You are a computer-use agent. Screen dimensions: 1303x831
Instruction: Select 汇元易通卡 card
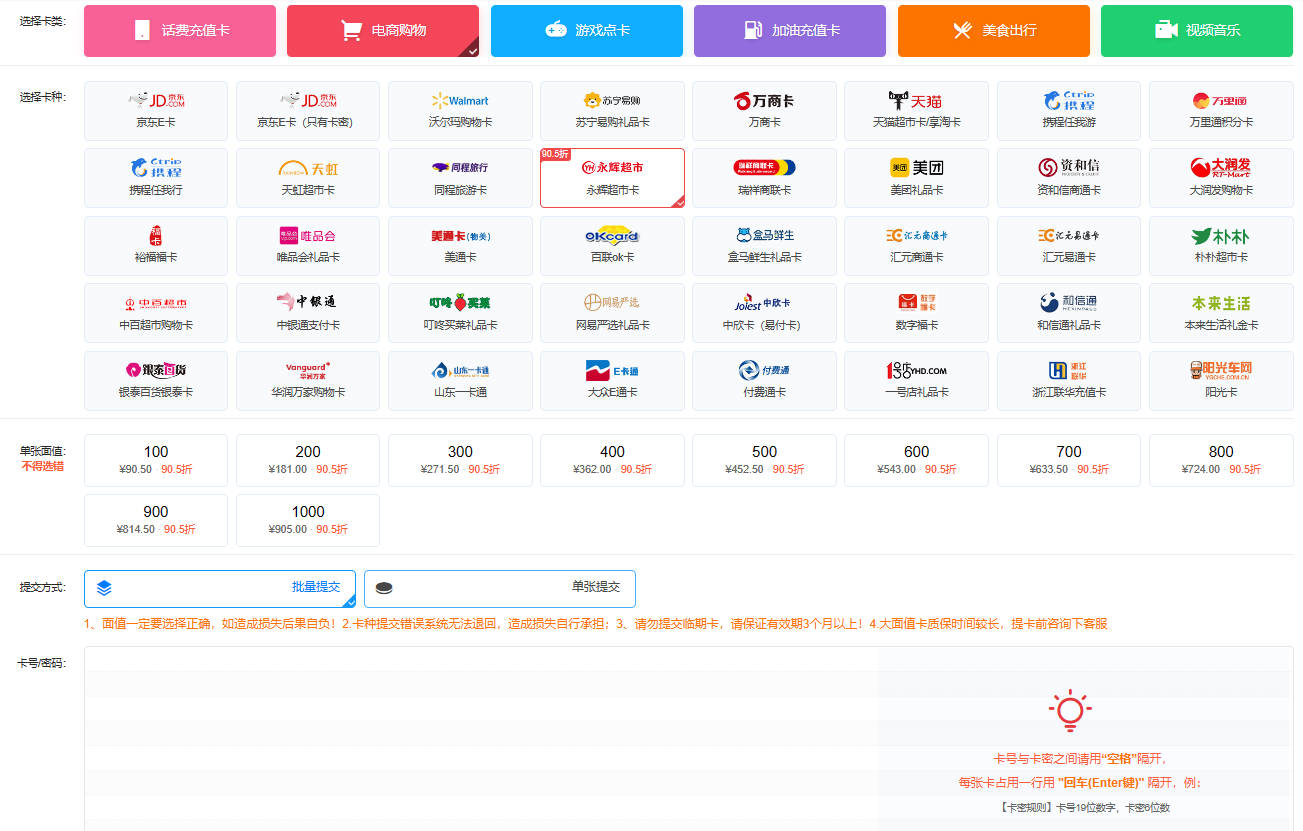pos(1069,246)
